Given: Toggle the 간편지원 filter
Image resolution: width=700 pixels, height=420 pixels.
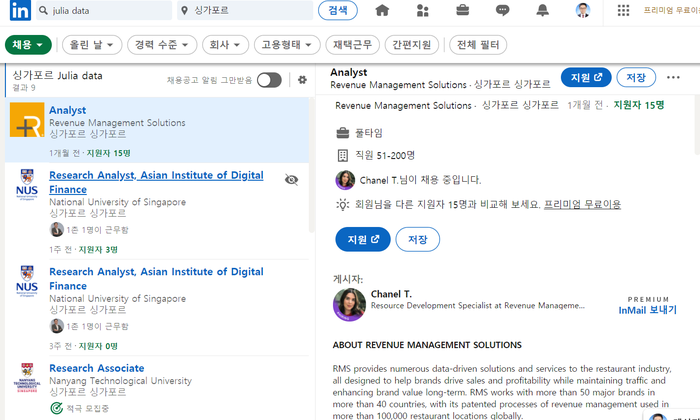Looking at the screenshot, I should (412, 45).
